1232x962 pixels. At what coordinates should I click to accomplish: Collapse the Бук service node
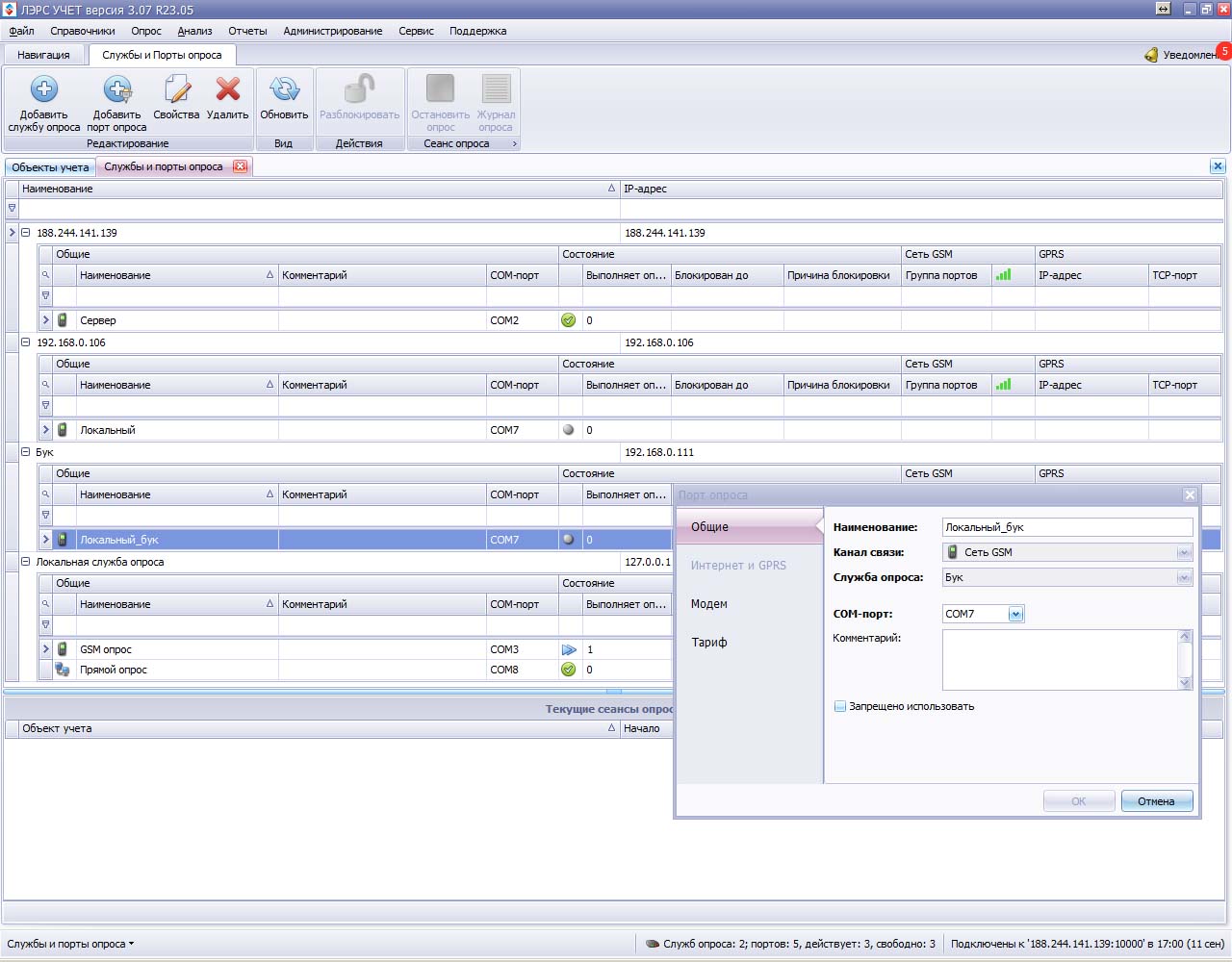(x=26, y=452)
